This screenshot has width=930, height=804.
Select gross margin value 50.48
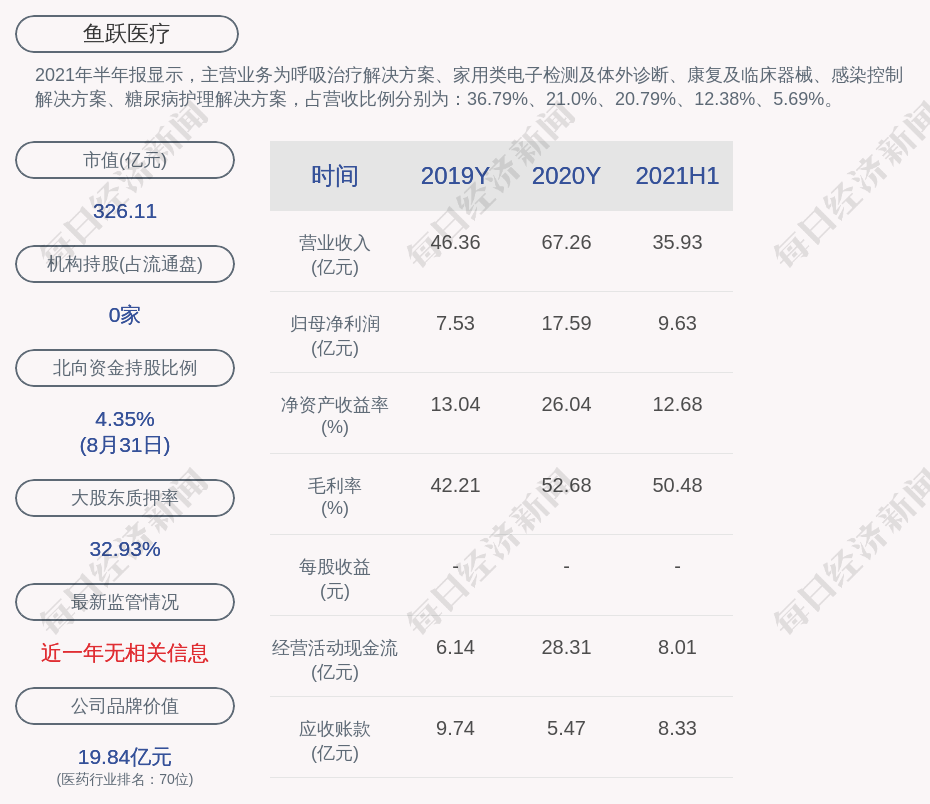point(677,486)
